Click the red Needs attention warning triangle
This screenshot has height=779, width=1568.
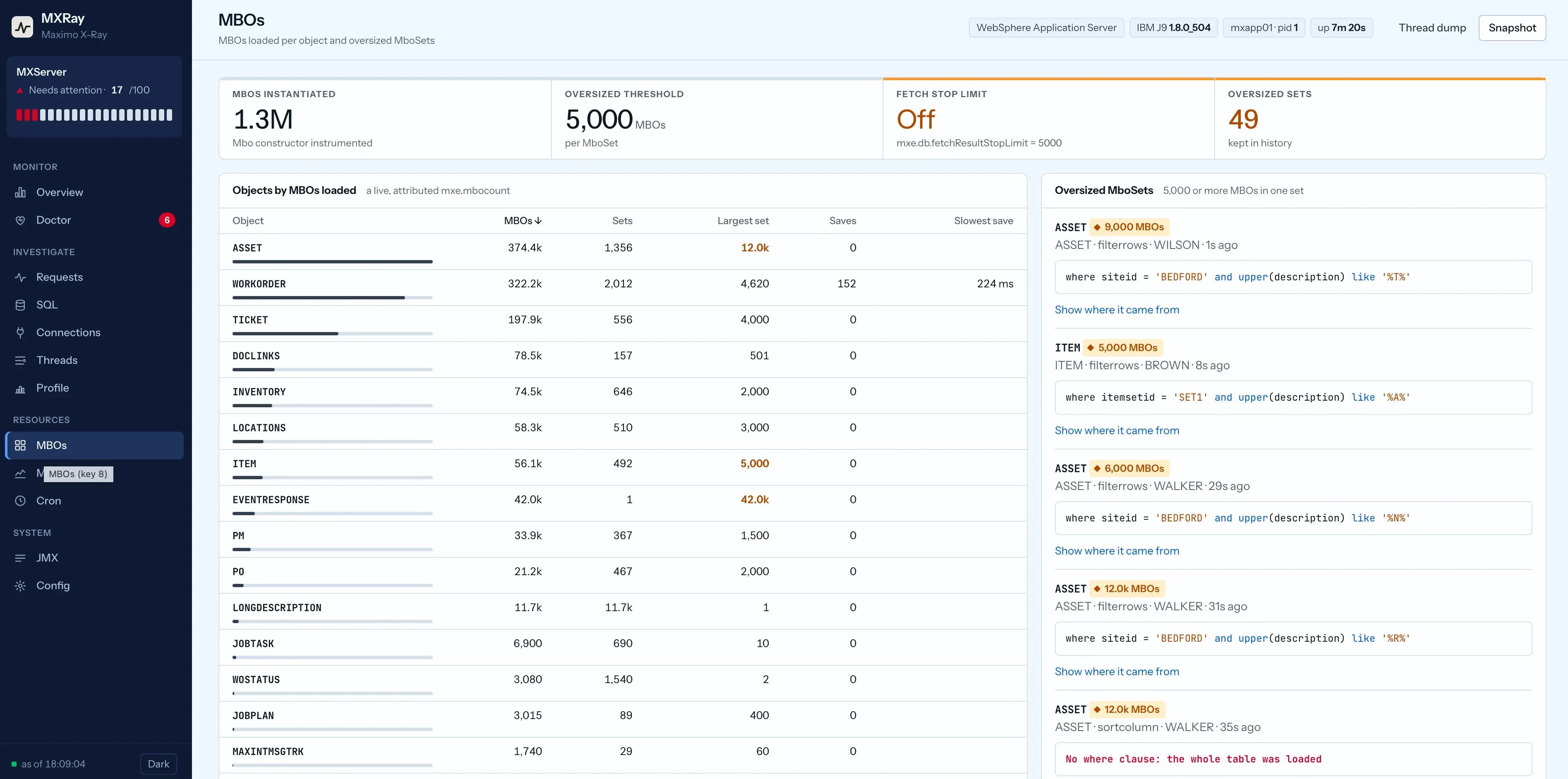(x=20, y=91)
